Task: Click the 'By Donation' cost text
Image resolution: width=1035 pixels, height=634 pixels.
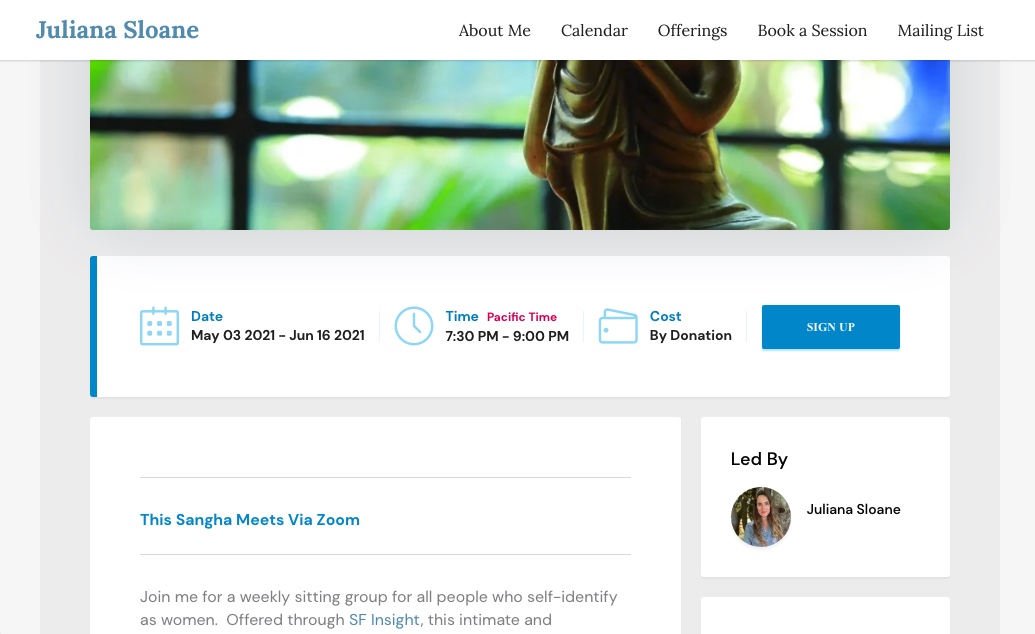Action: [x=690, y=335]
